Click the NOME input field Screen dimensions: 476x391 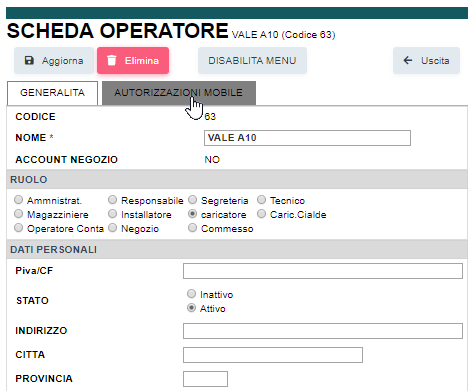coord(307,138)
